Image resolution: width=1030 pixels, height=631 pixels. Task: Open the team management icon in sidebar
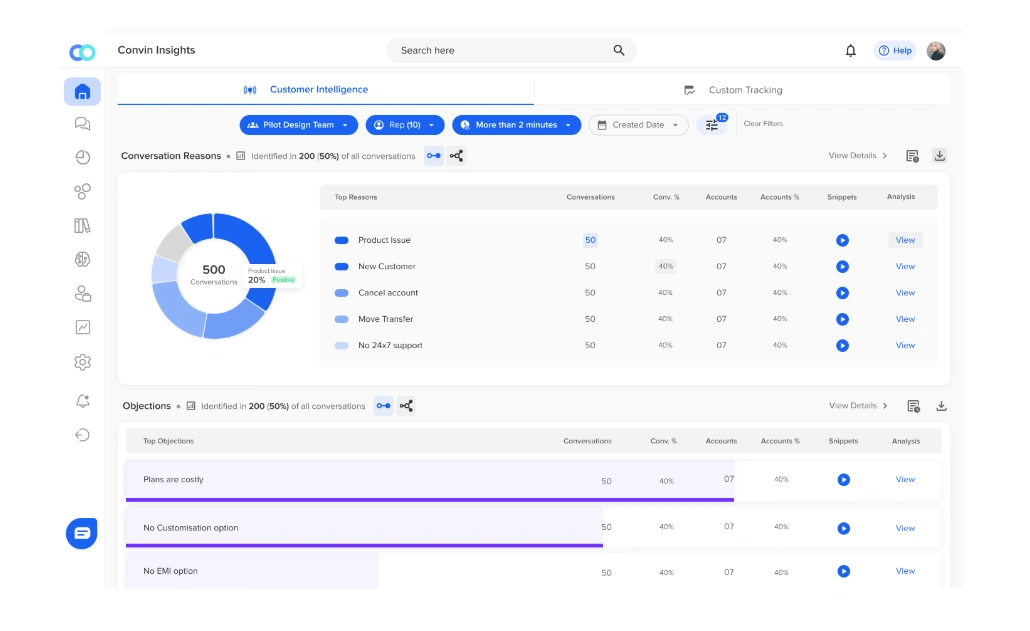click(82, 292)
